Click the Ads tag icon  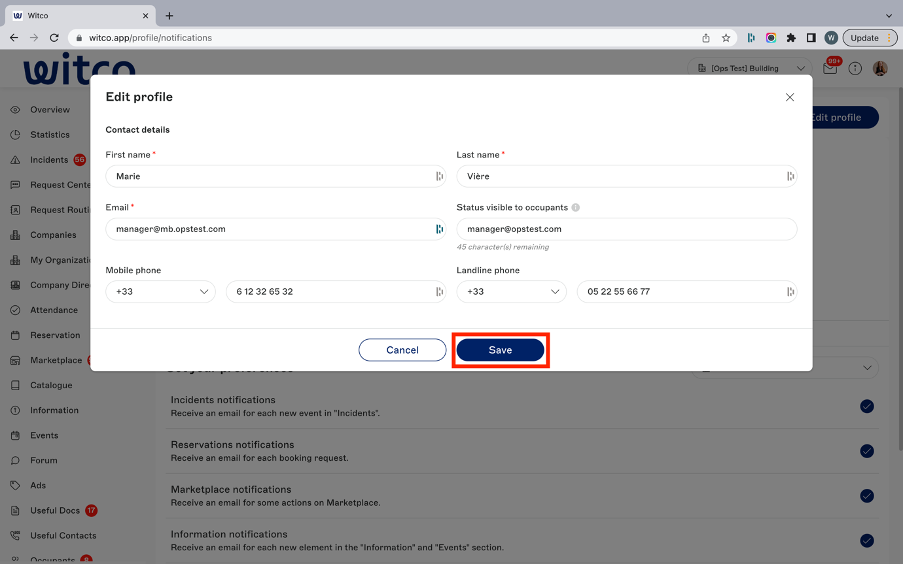click(x=16, y=486)
